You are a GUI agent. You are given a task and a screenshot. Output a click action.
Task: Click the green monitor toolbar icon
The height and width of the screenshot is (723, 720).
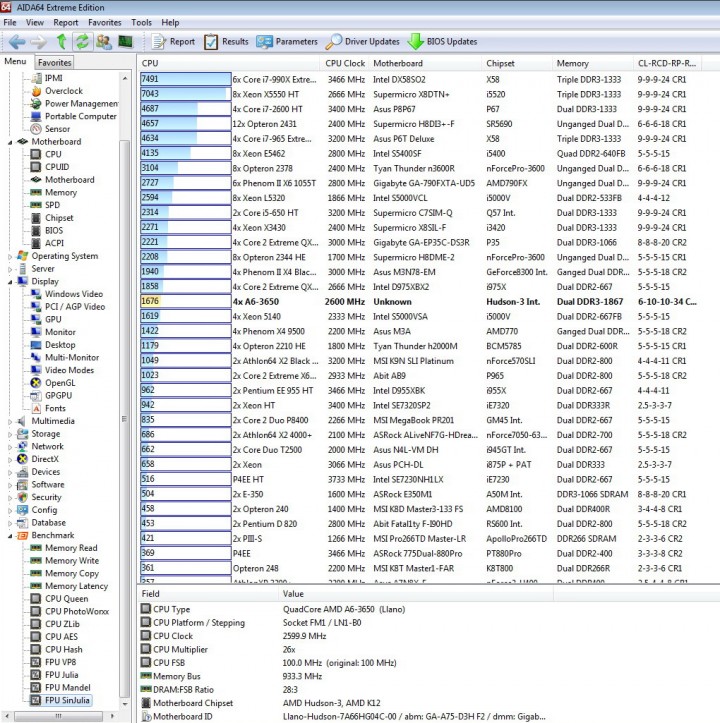[x=125, y=42]
